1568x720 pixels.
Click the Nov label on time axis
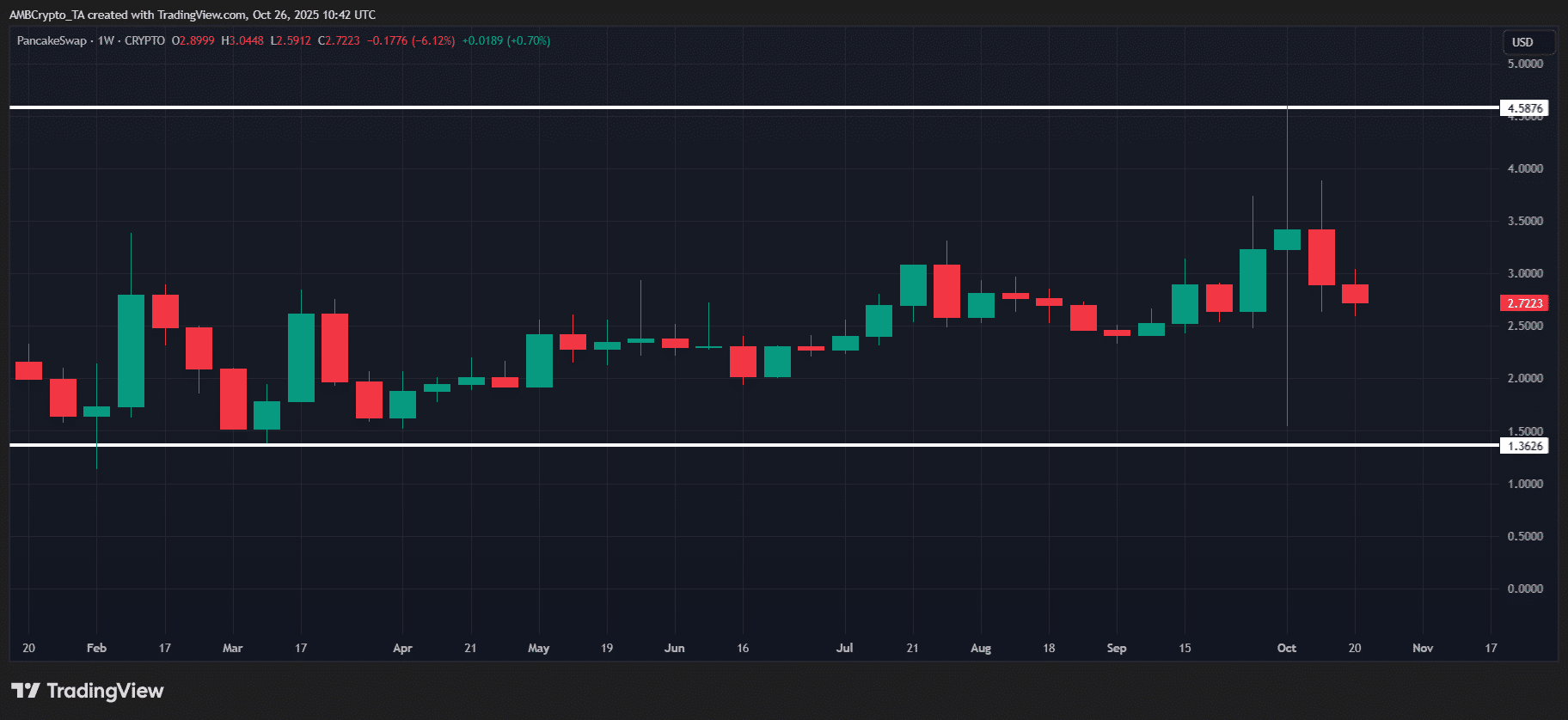tap(1423, 648)
